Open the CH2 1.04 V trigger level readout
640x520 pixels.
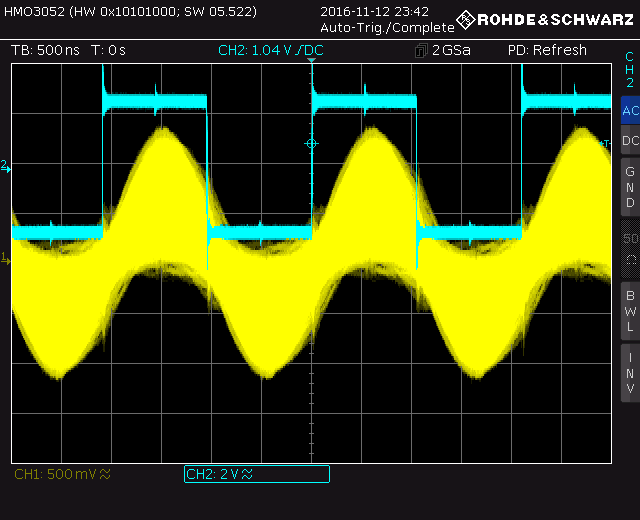(271, 50)
